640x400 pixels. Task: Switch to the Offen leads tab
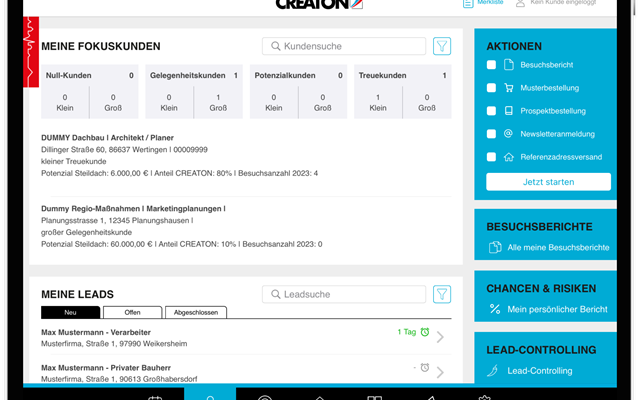(x=132, y=312)
